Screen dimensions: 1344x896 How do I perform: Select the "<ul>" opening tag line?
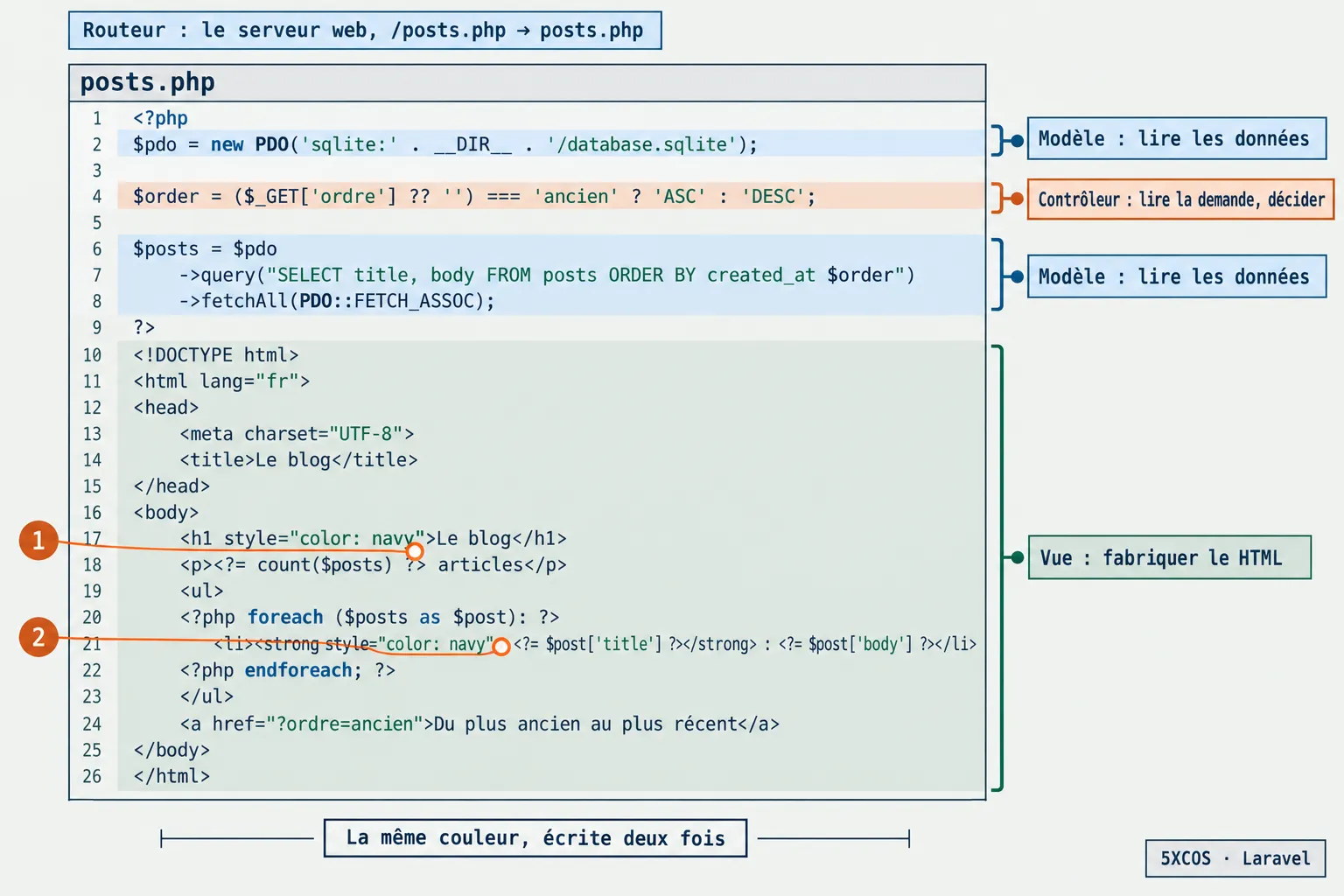[201, 591]
